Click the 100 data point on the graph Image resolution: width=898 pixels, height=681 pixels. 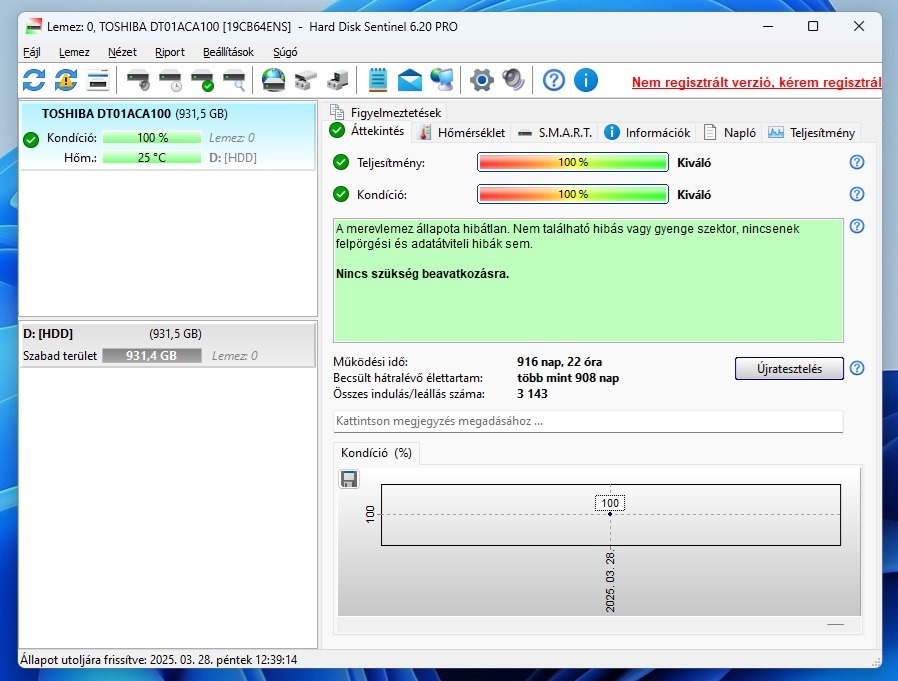(610, 514)
